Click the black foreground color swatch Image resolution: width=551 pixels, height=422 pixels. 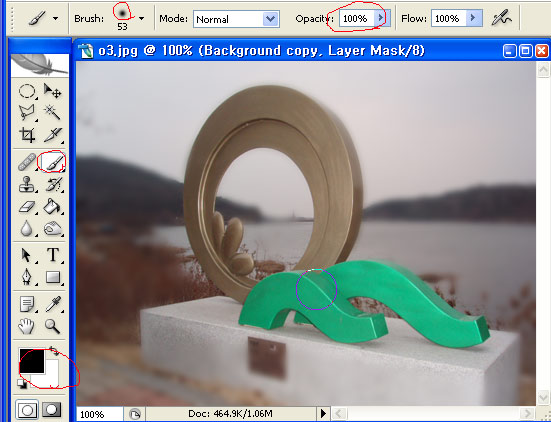(32, 361)
